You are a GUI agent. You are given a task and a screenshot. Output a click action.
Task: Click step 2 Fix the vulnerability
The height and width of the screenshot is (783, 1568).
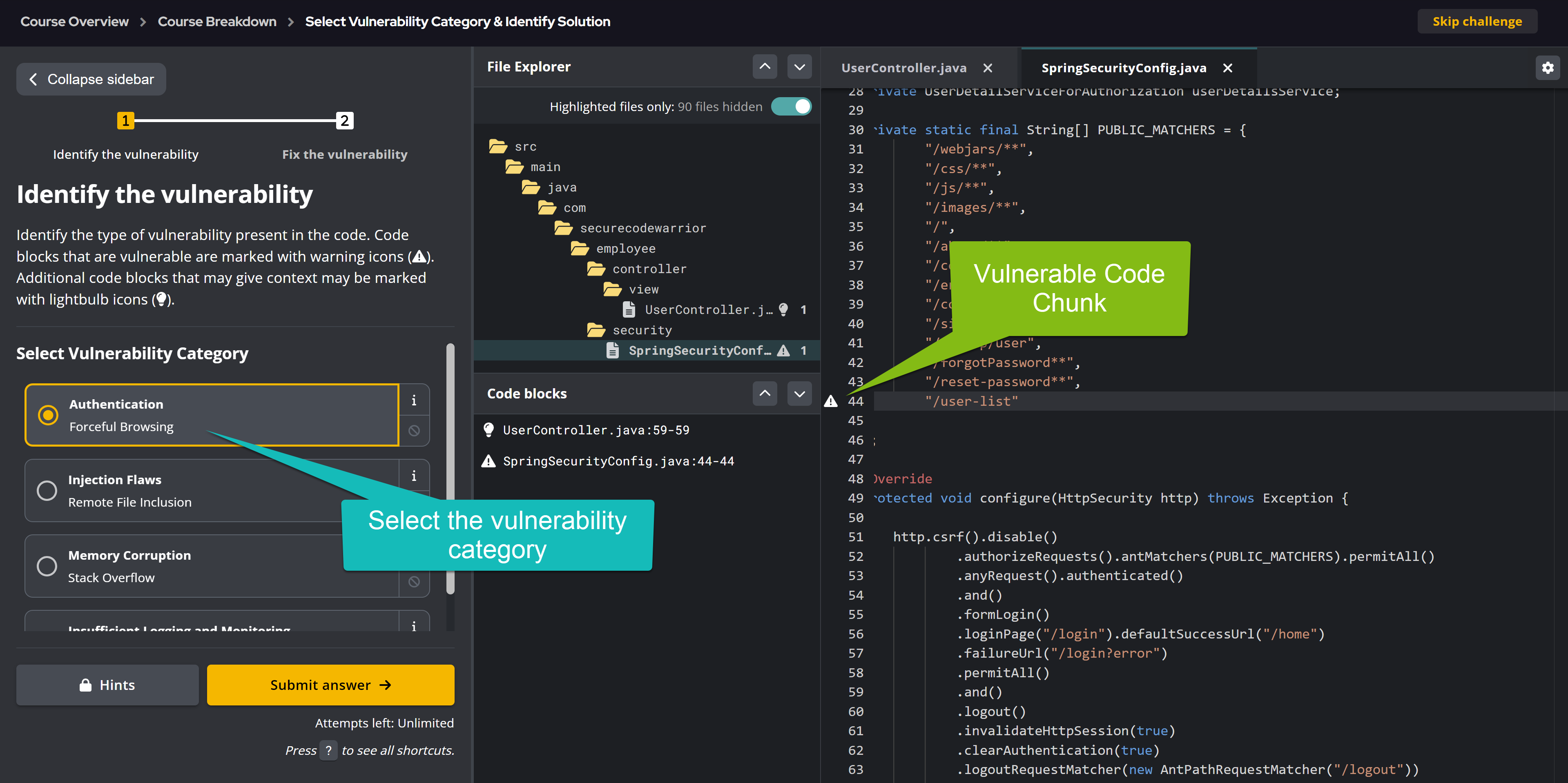345,120
